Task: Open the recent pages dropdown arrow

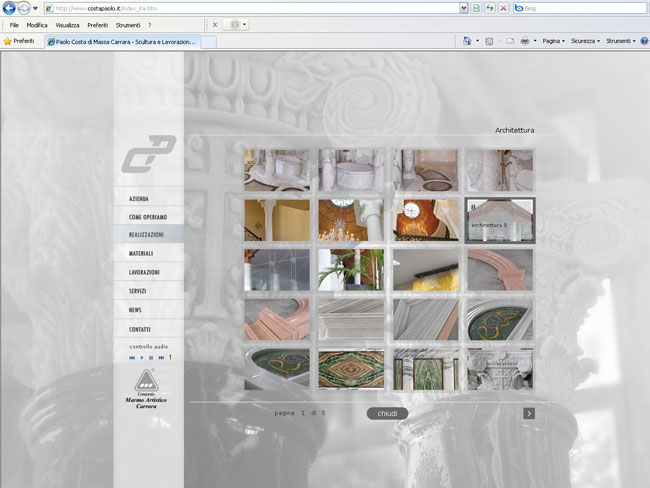Action: coord(35,8)
